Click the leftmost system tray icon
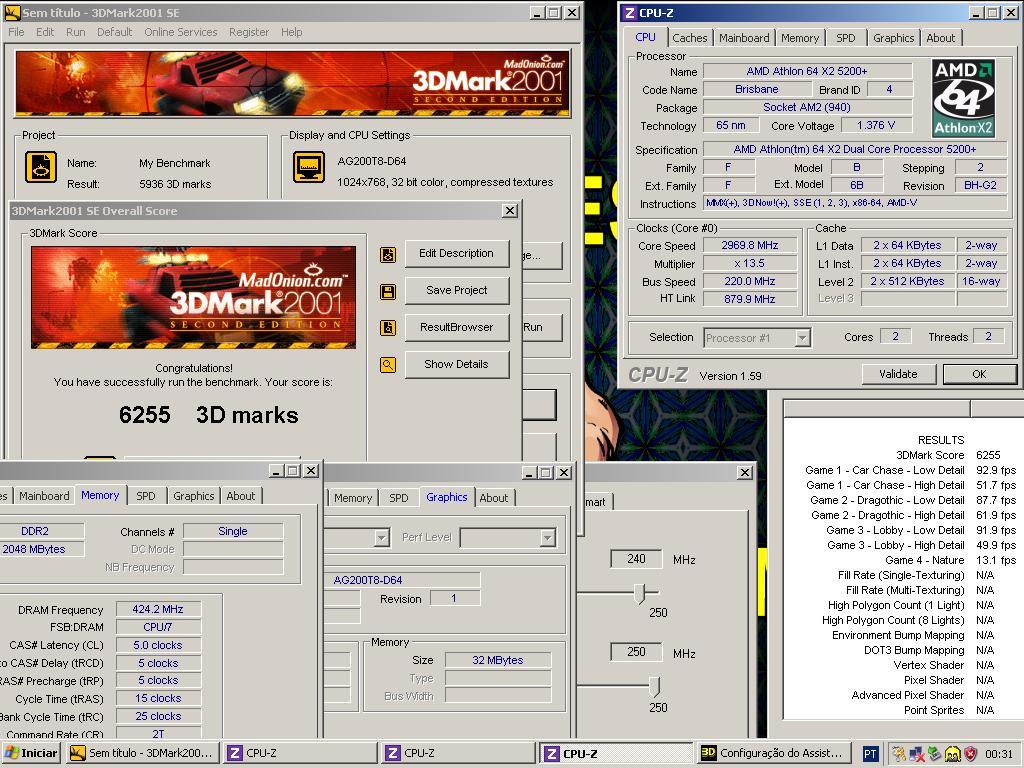 899,754
